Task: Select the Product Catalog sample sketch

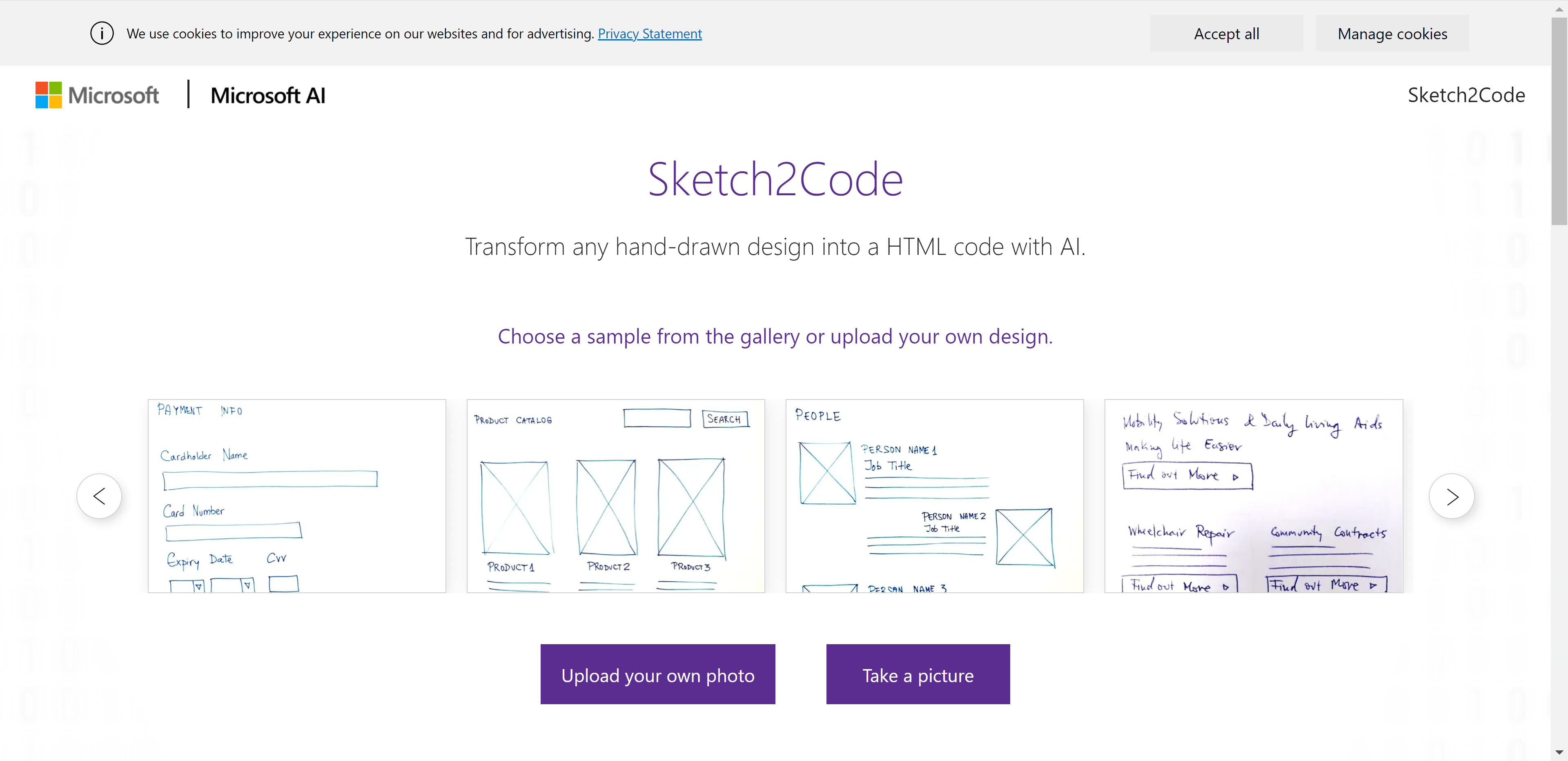Action: (615, 495)
